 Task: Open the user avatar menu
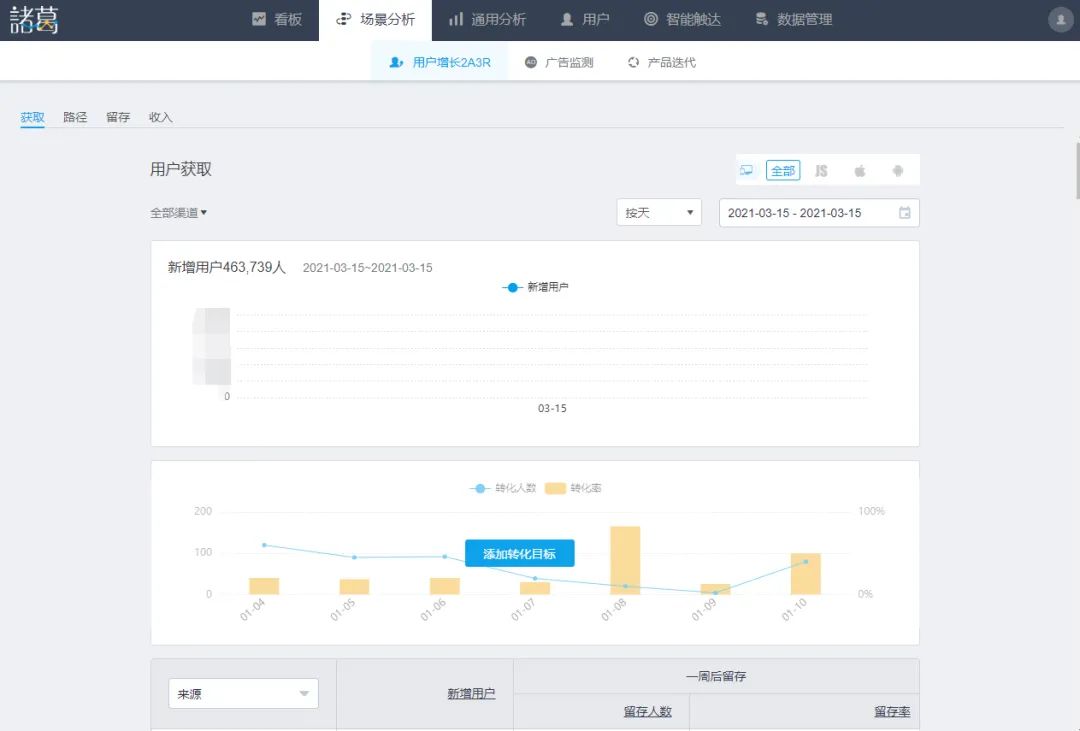[x=1060, y=20]
